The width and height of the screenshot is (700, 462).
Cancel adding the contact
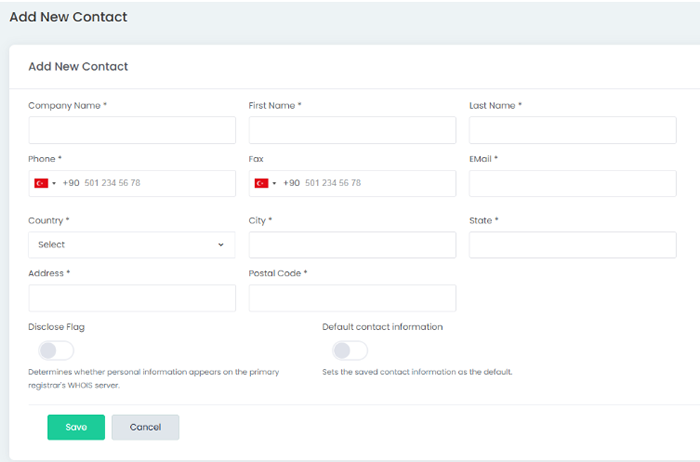(146, 427)
